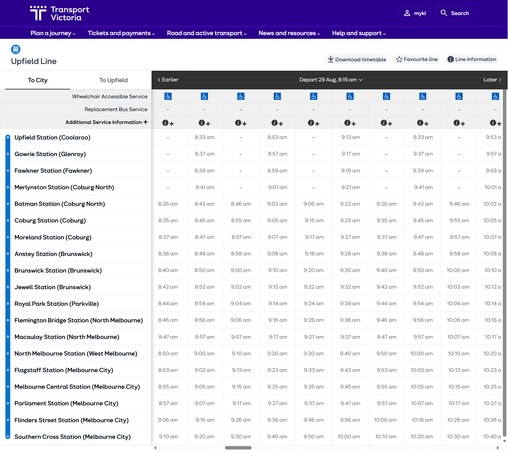The image size is (508, 453).
Task: Expand the News and resources menu
Action: 289,33
